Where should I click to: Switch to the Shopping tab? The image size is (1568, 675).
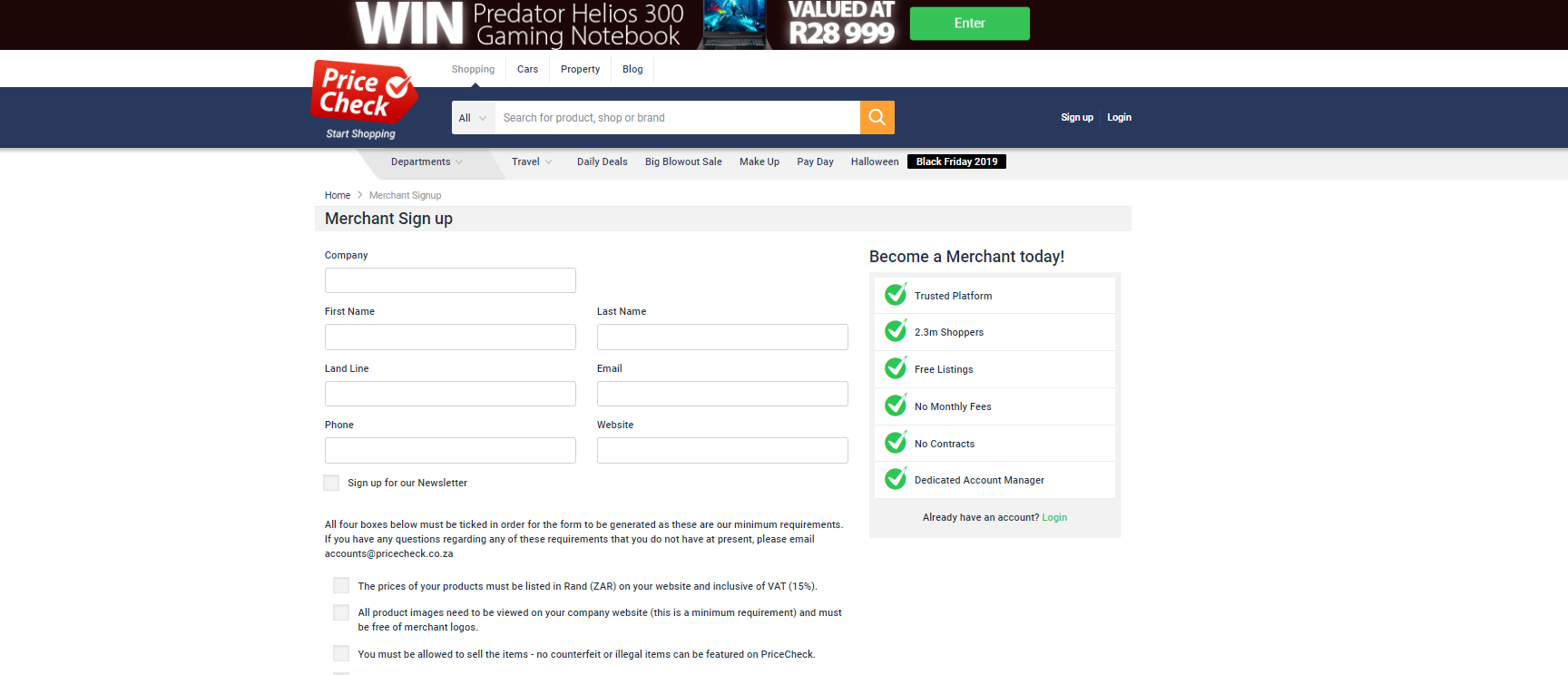[473, 69]
